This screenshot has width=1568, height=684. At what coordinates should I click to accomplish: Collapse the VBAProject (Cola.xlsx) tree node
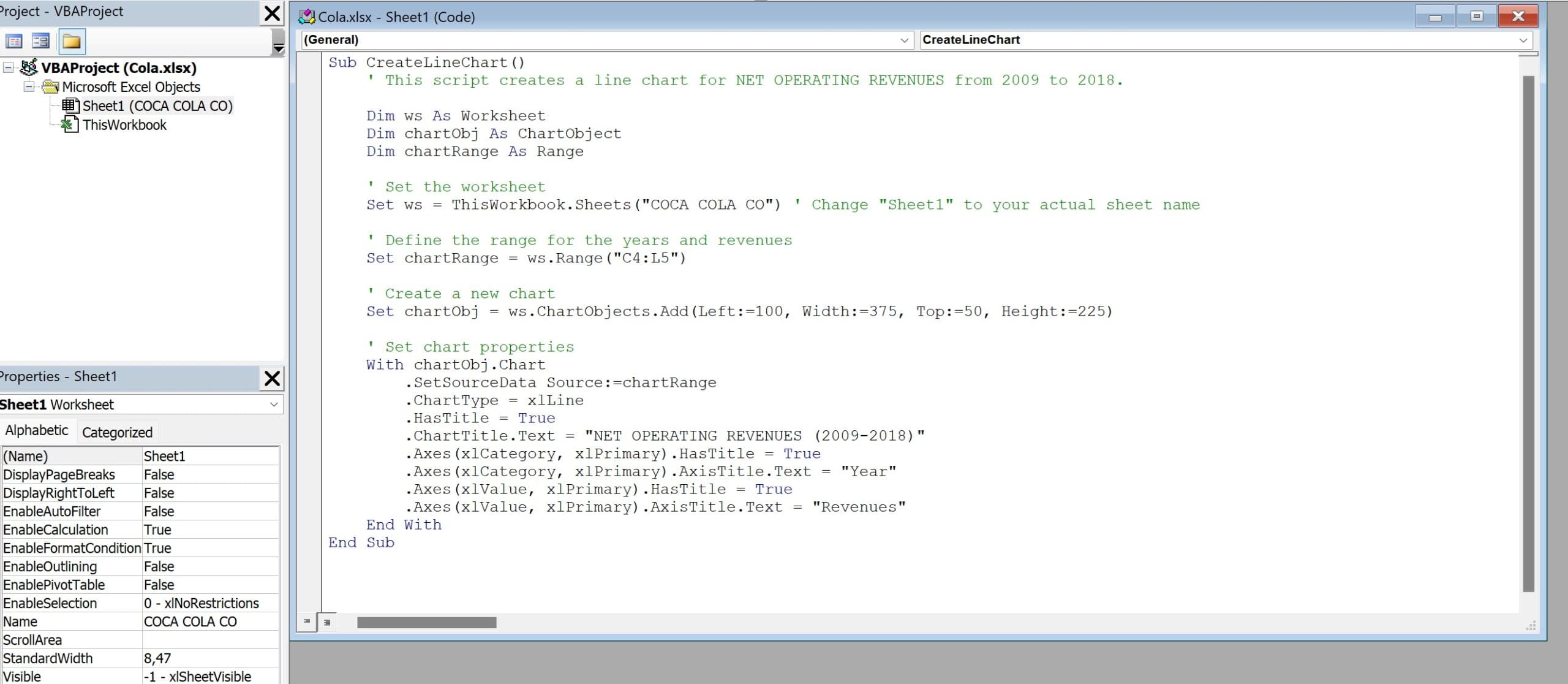(9, 67)
